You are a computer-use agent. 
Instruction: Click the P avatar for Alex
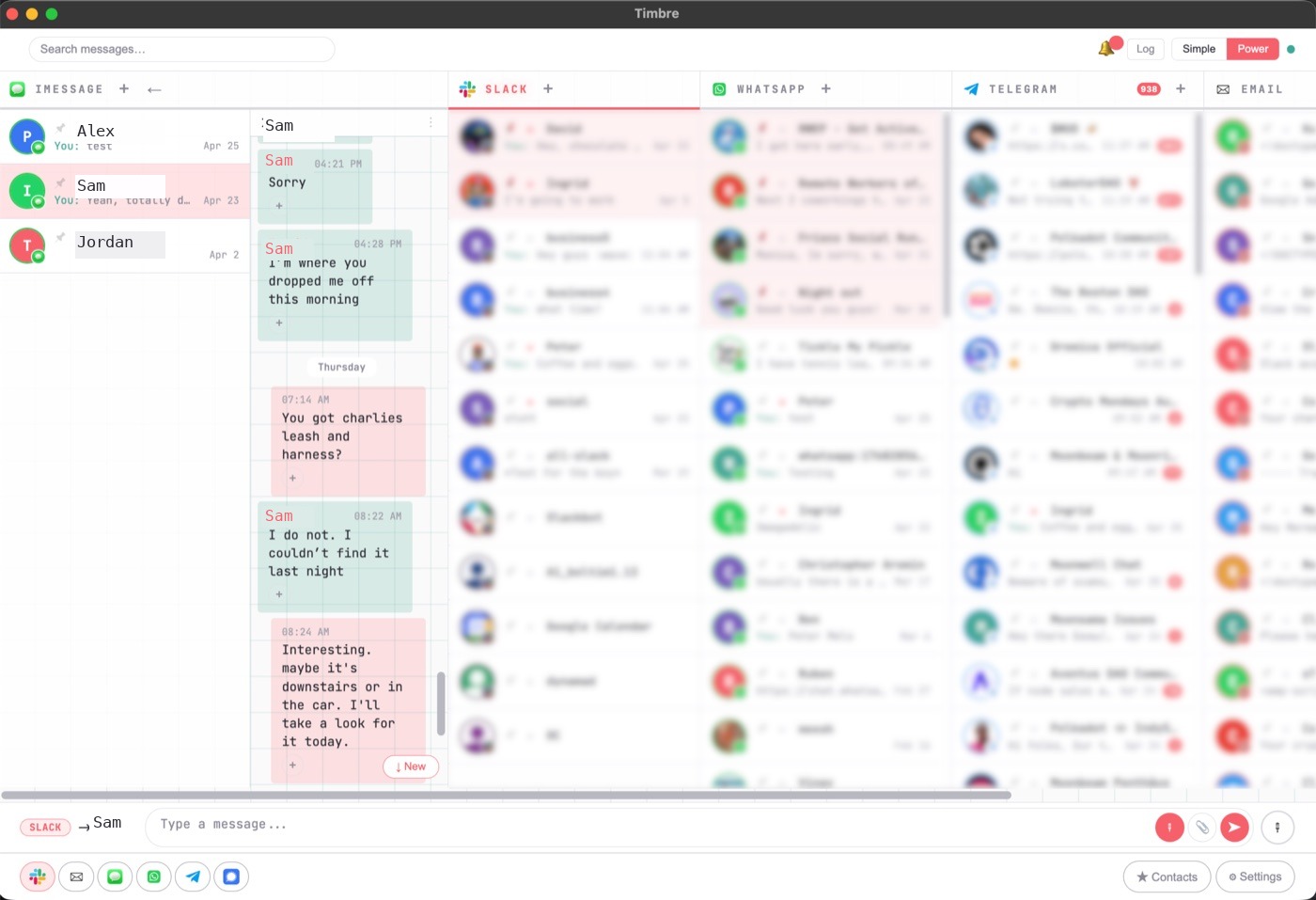(x=27, y=137)
